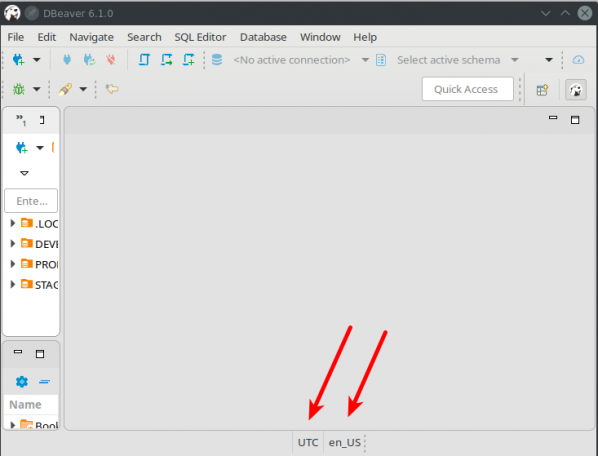Open SQL Editor script icon
Image resolution: width=598 pixels, height=456 pixels.
tap(144, 59)
